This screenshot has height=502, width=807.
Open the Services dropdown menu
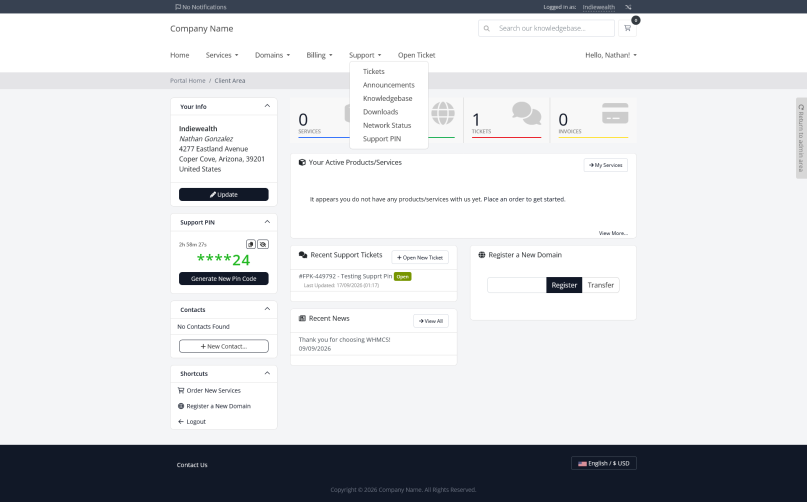click(222, 55)
